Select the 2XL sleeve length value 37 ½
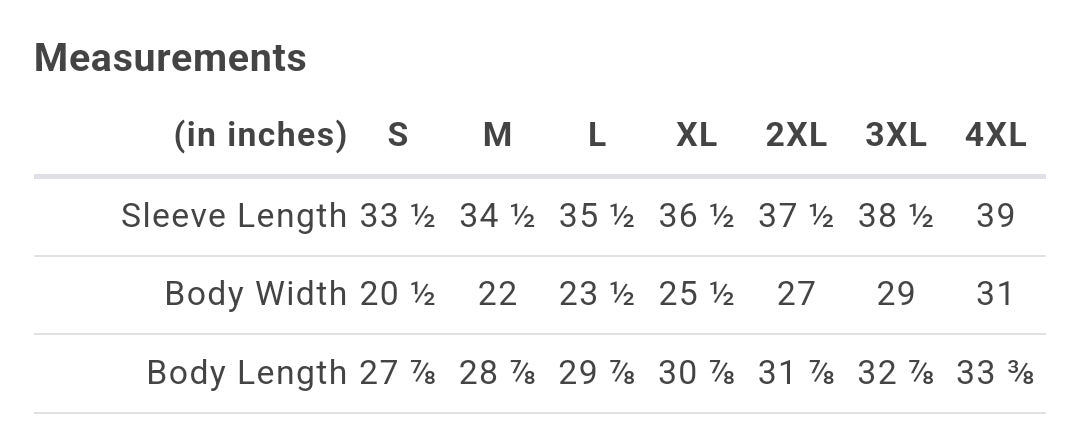This screenshot has width=1080, height=444. tap(796, 215)
